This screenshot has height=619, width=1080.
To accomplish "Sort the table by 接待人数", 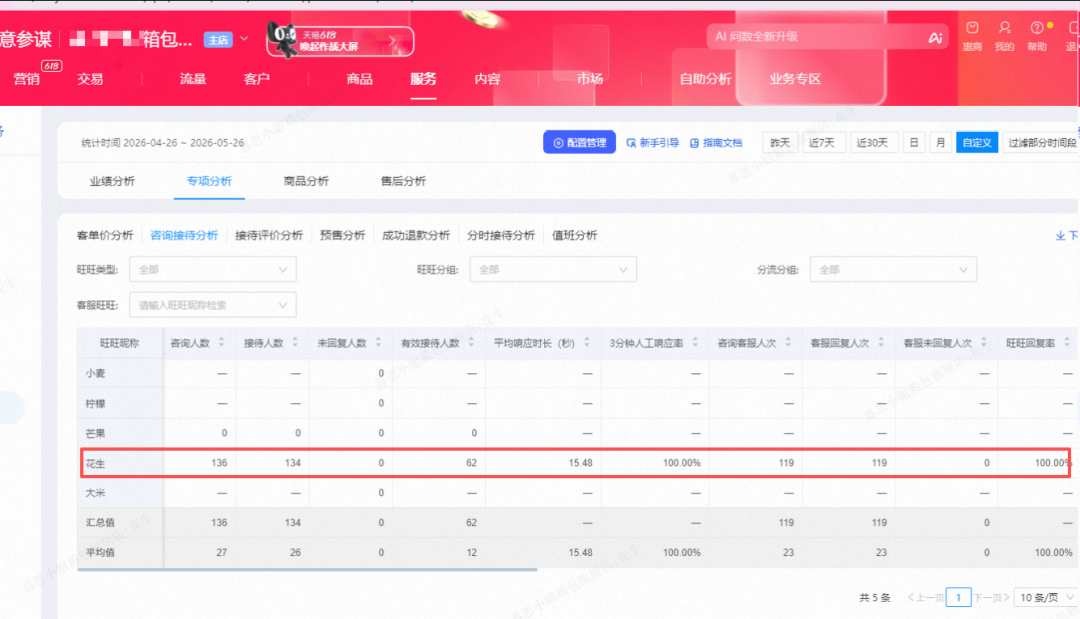I will [295, 342].
